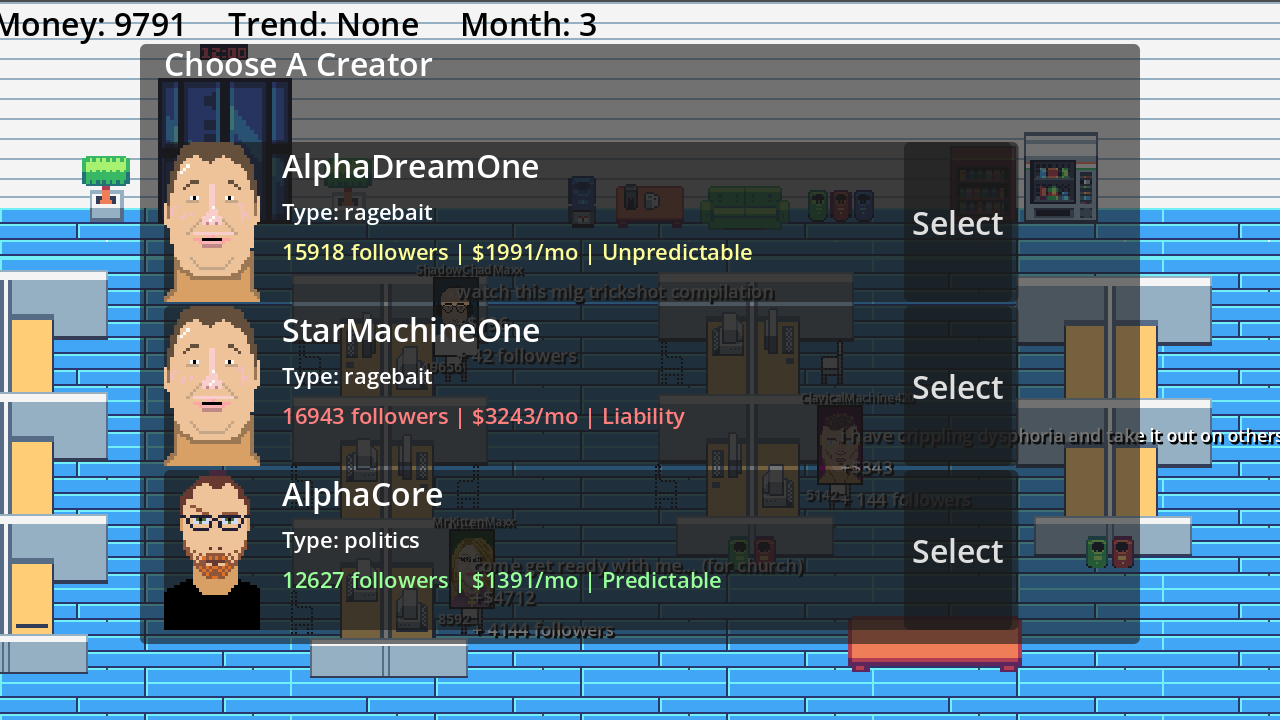Click the StarMachineOne name

[x=411, y=330]
